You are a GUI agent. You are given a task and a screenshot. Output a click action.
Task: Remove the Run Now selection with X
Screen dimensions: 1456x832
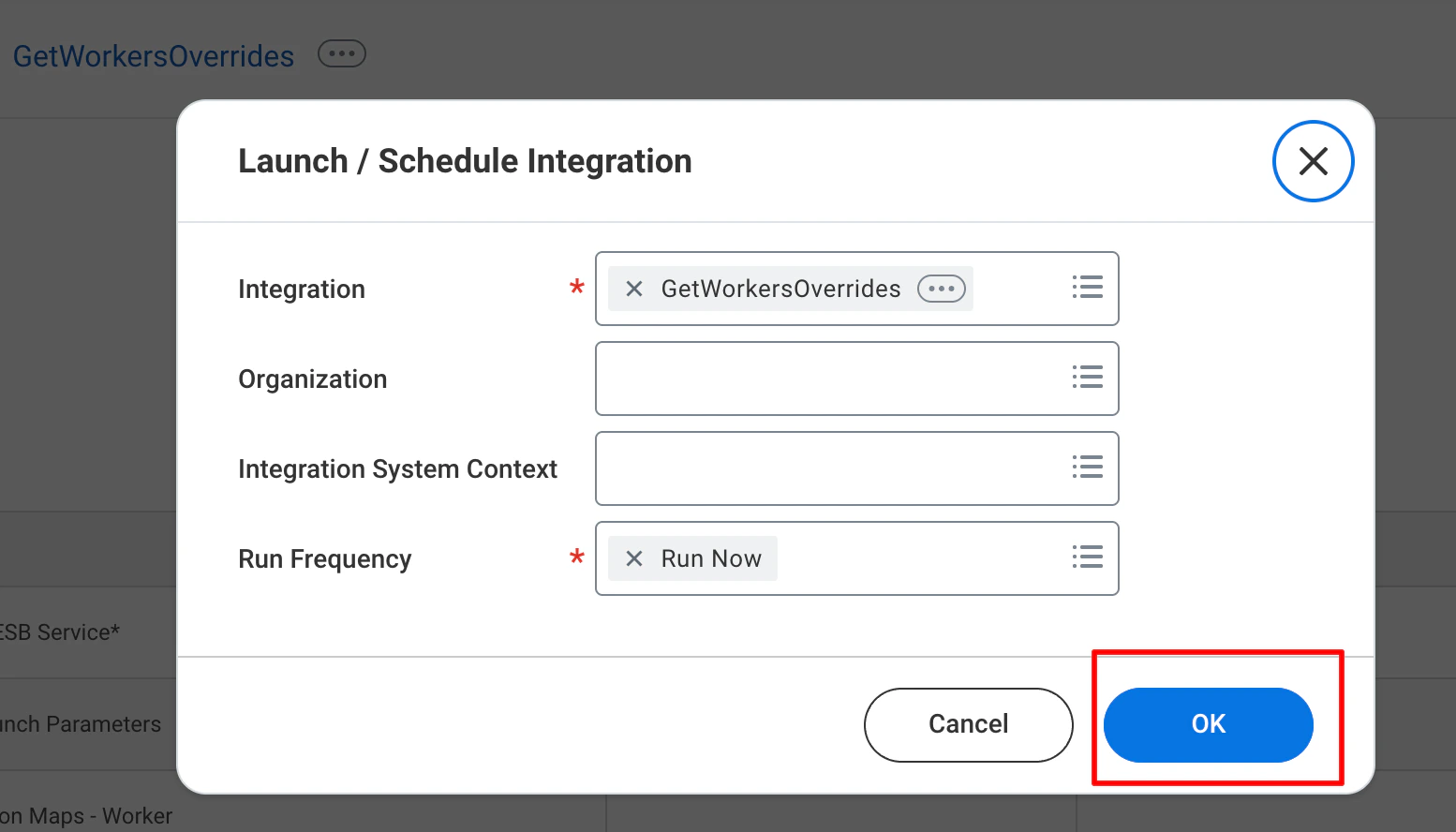(634, 558)
